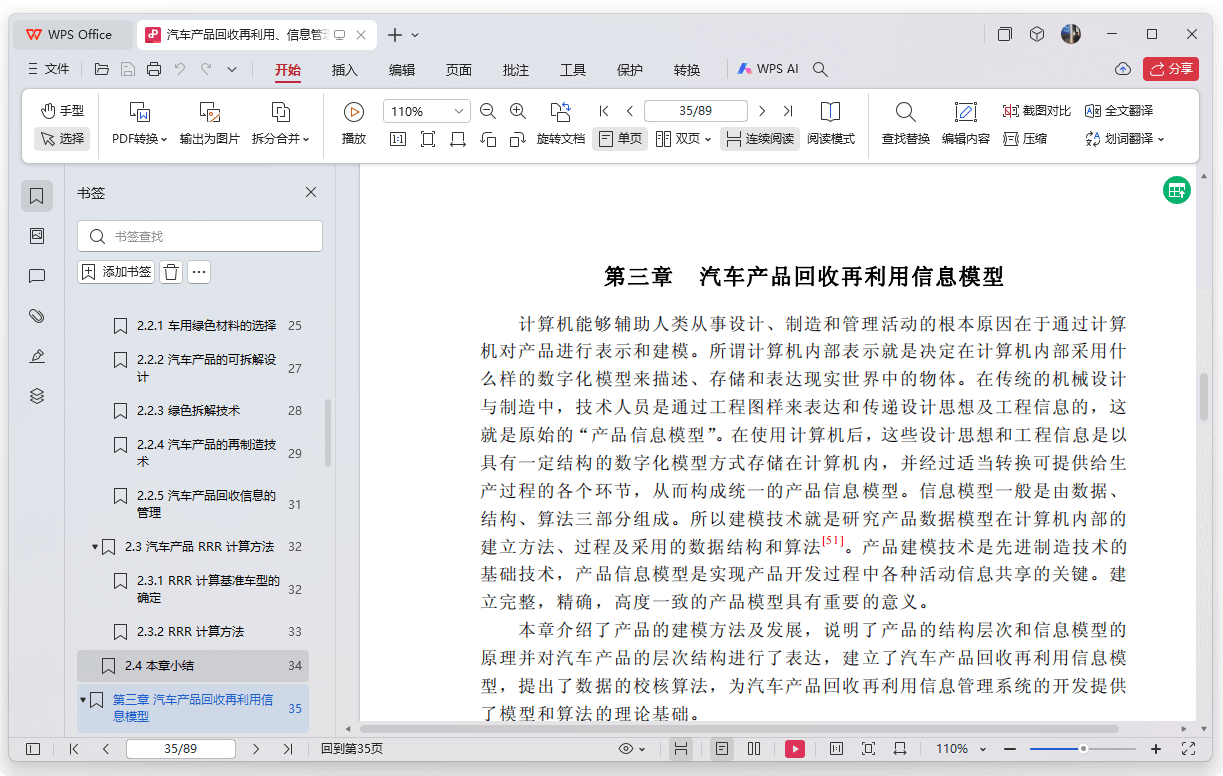The height and width of the screenshot is (776, 1223).
Task: Go to first page using toolbar arrow
Action: coord(604,111)
